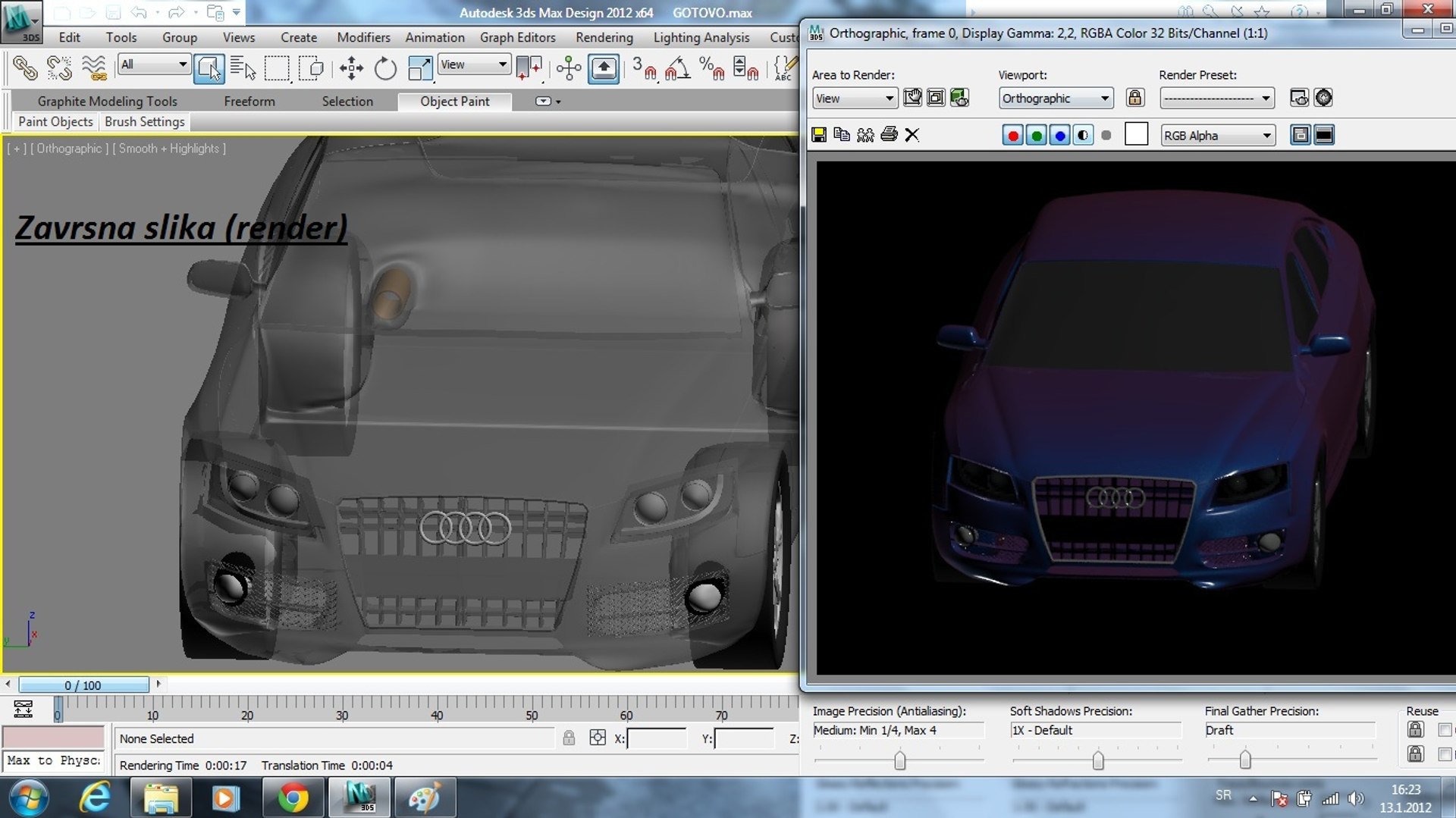This screenshot has height=818, width=1456.
Task: Click the Edit Region icon in render window
Action: pos(912,97)
